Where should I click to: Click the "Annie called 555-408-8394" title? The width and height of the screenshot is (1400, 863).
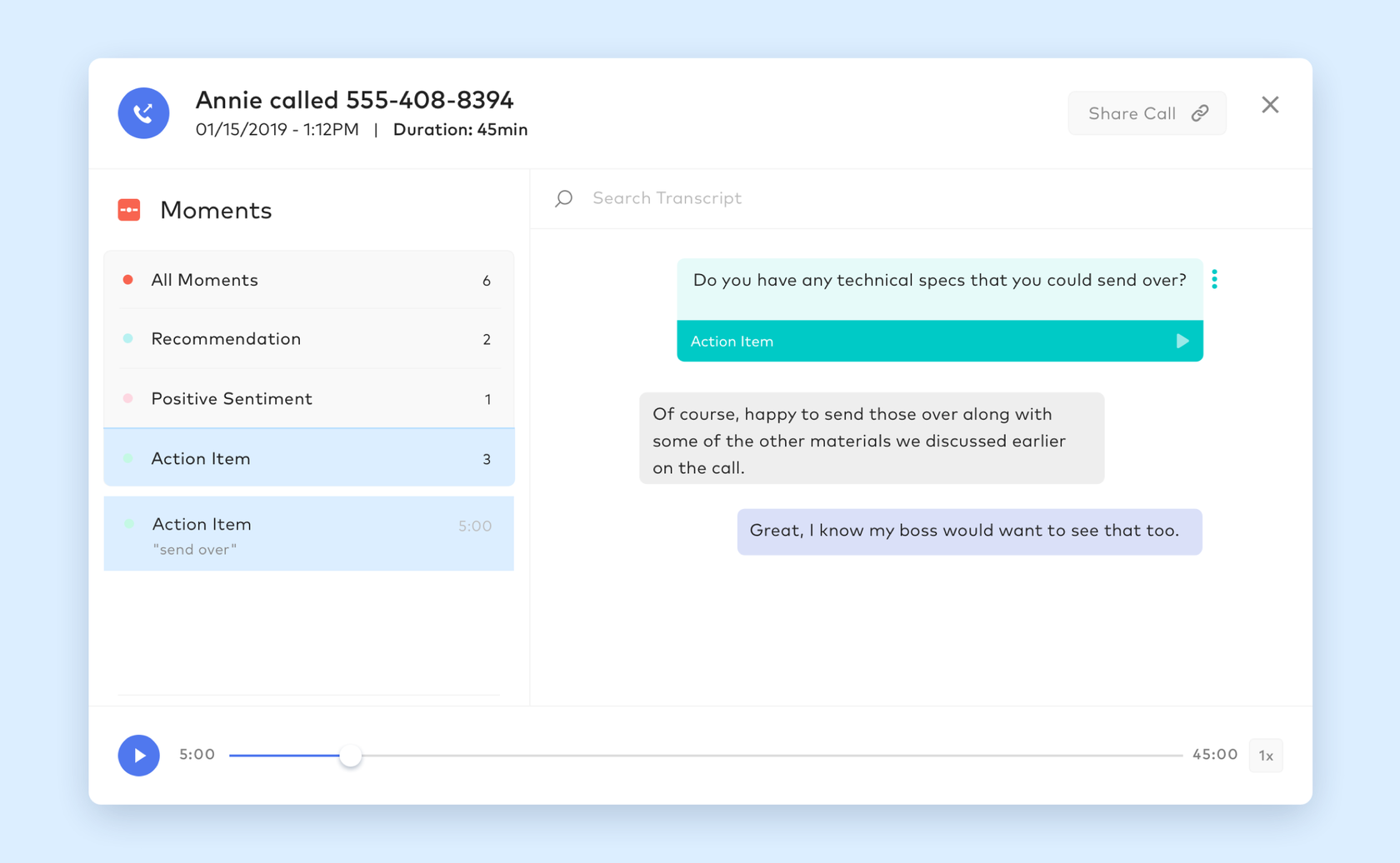click(x=355, y=100)
